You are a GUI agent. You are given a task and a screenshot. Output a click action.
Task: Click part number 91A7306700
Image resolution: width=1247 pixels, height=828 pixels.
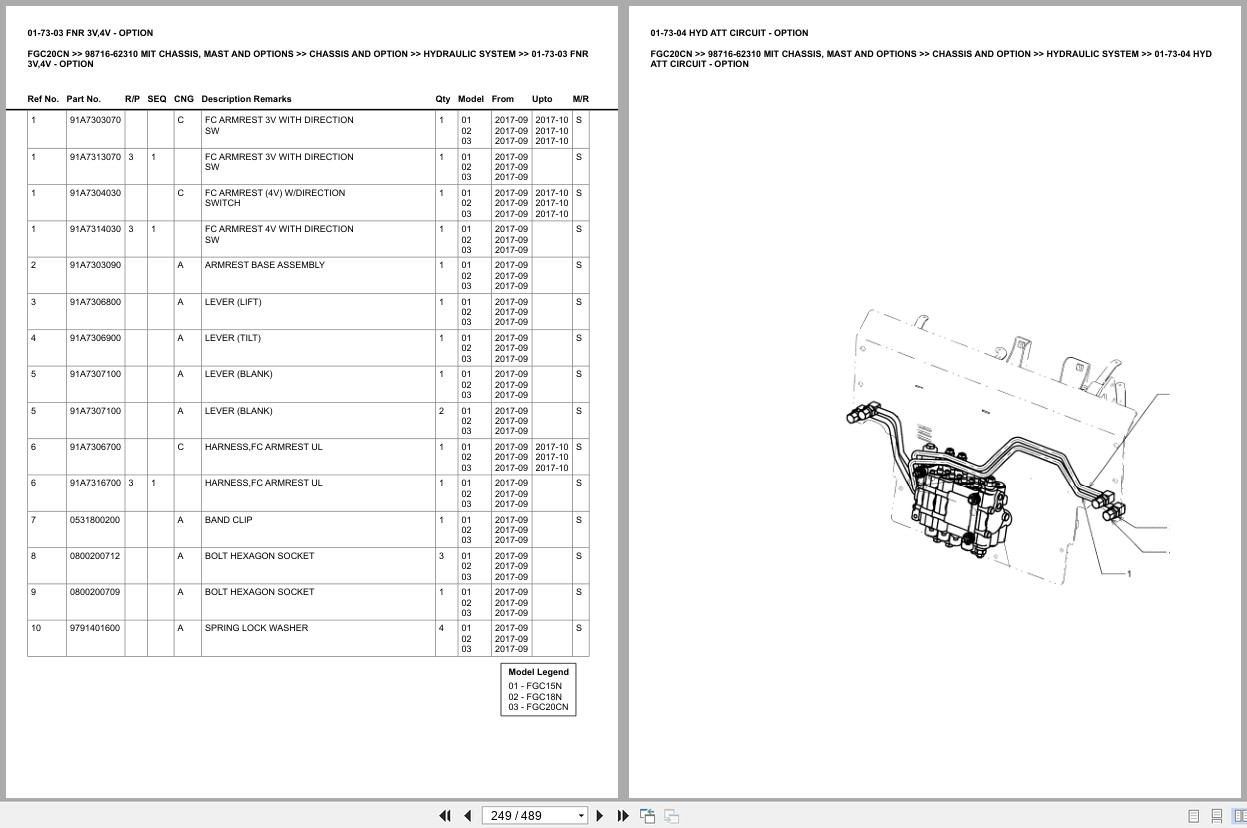coord(95,447)
